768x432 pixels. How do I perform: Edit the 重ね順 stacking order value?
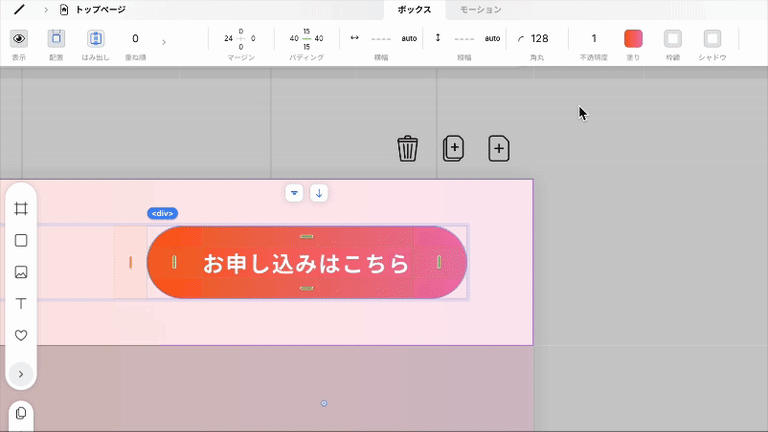click(135, 39)
